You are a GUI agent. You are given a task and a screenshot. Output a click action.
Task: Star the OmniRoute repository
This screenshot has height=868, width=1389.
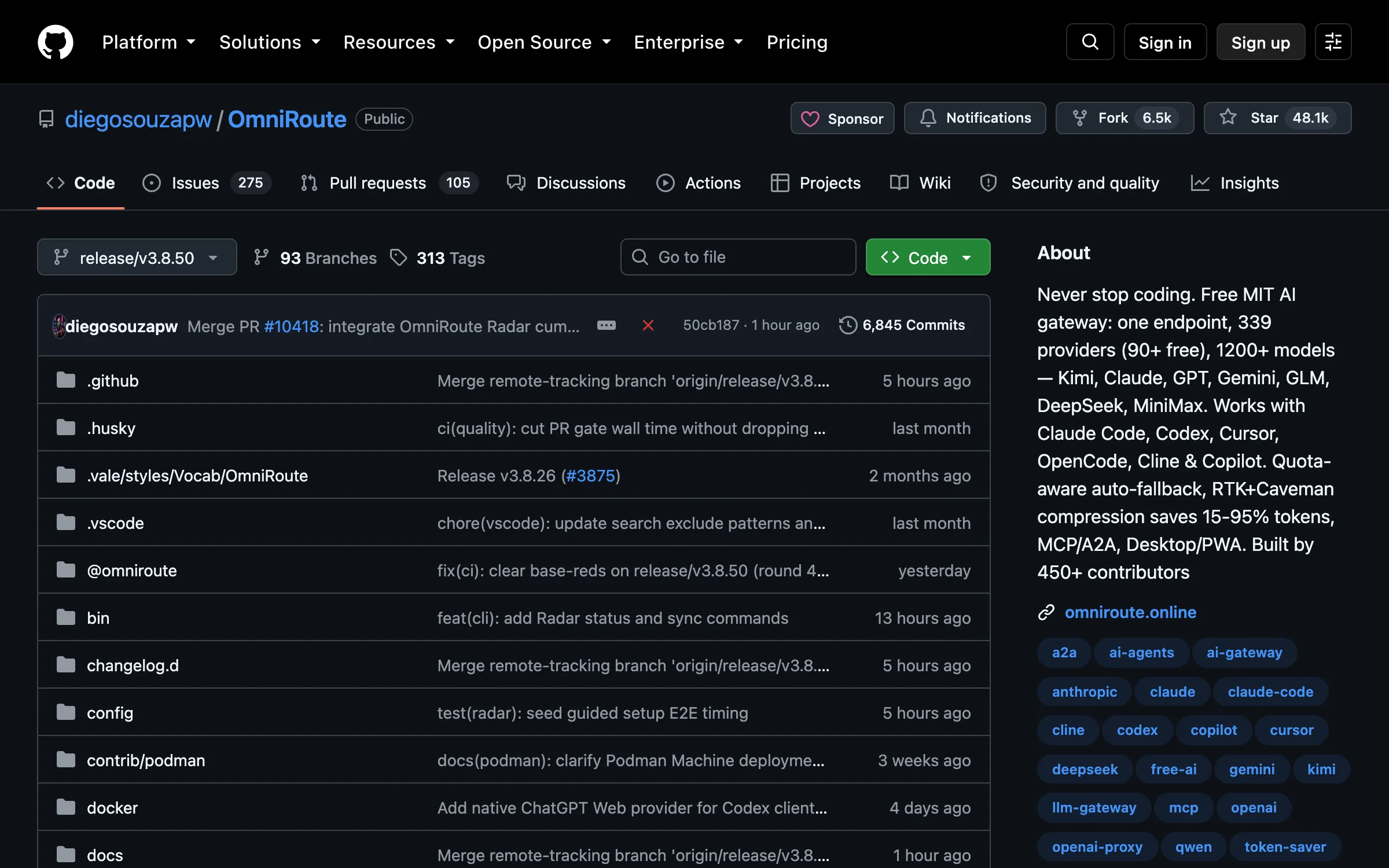point(1277,118)
